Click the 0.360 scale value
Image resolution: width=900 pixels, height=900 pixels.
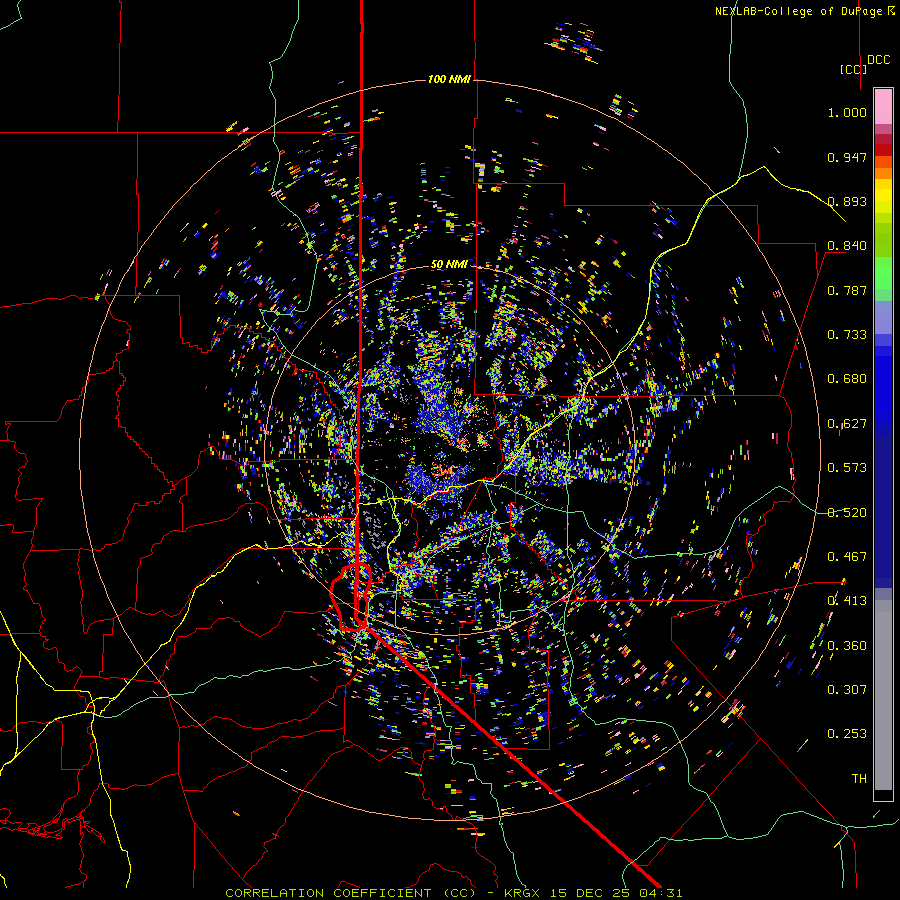[847, 646]
